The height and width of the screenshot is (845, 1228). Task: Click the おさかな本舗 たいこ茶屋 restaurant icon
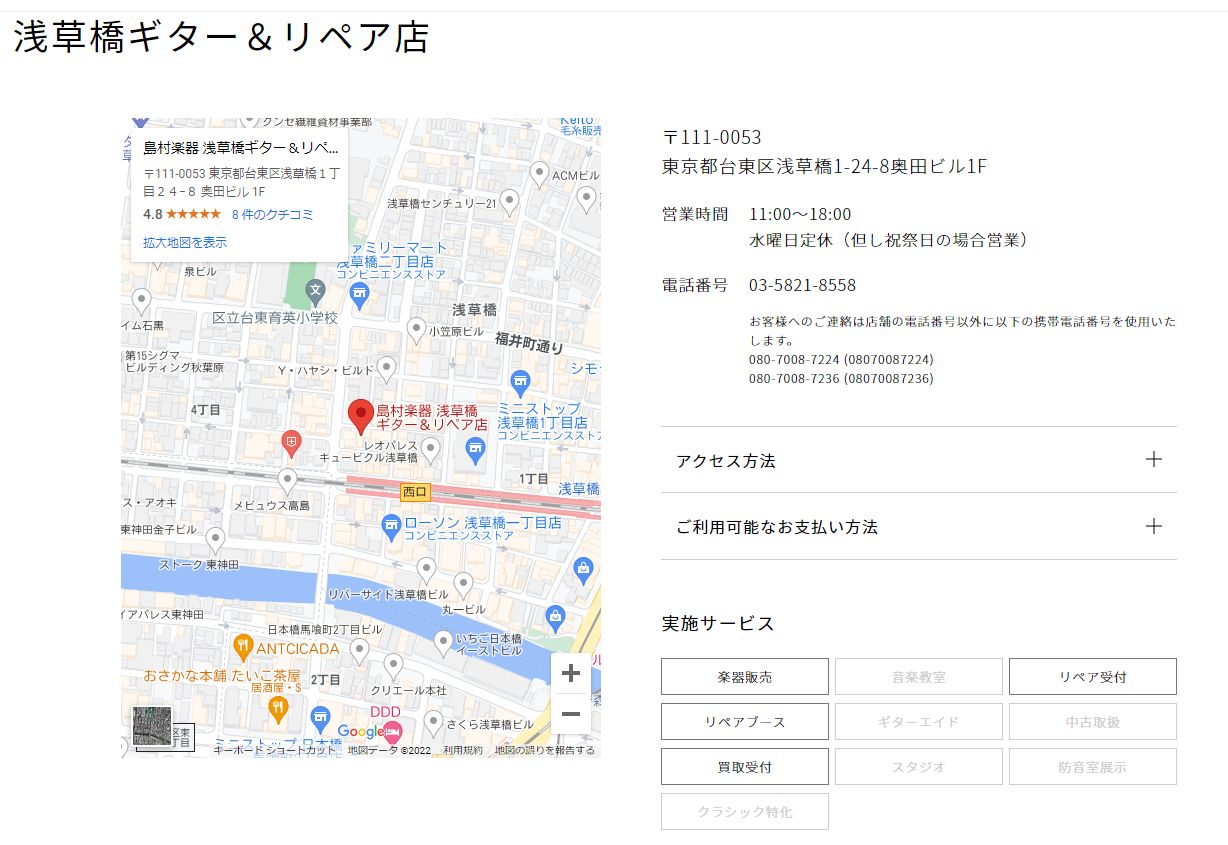[278, 709]
